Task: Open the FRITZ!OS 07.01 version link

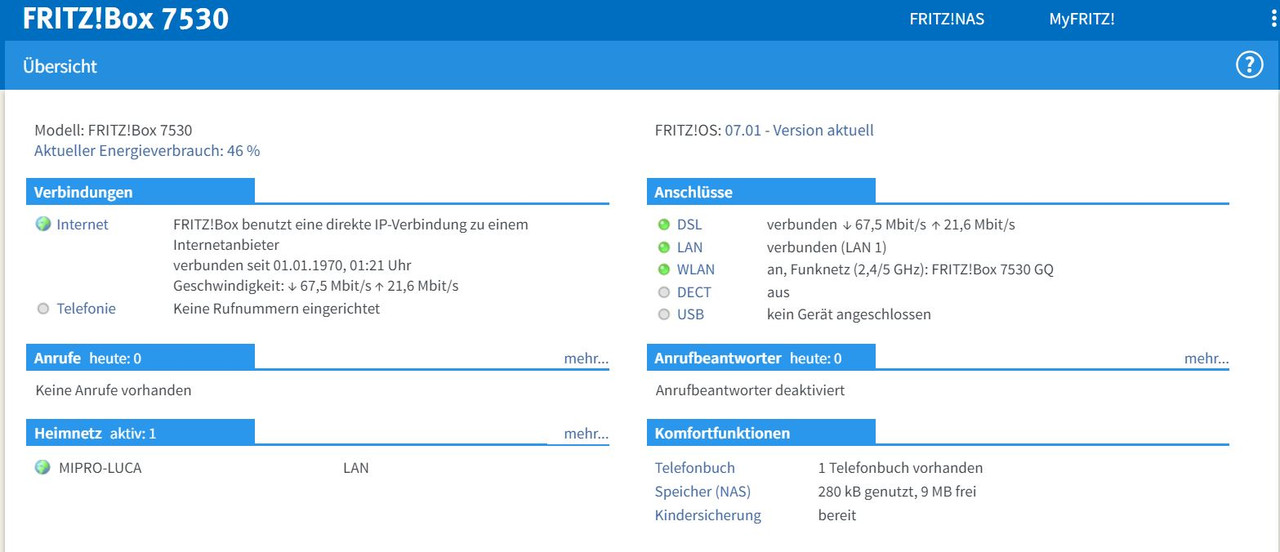Action: click(799, 130)
